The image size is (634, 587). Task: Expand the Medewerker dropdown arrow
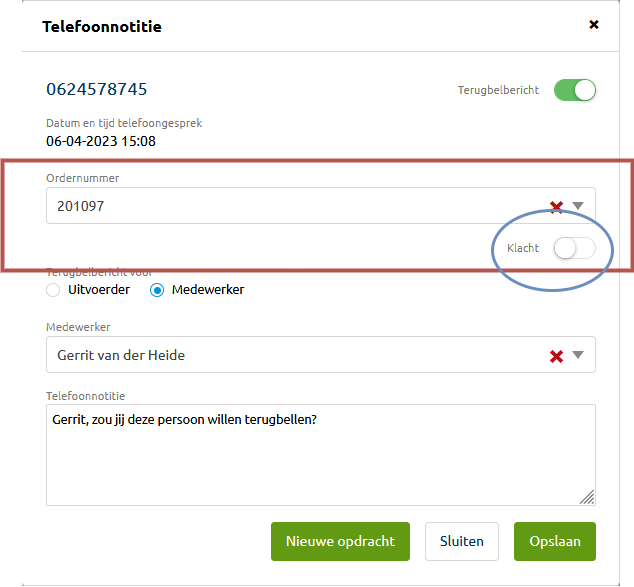coord(578,355)
